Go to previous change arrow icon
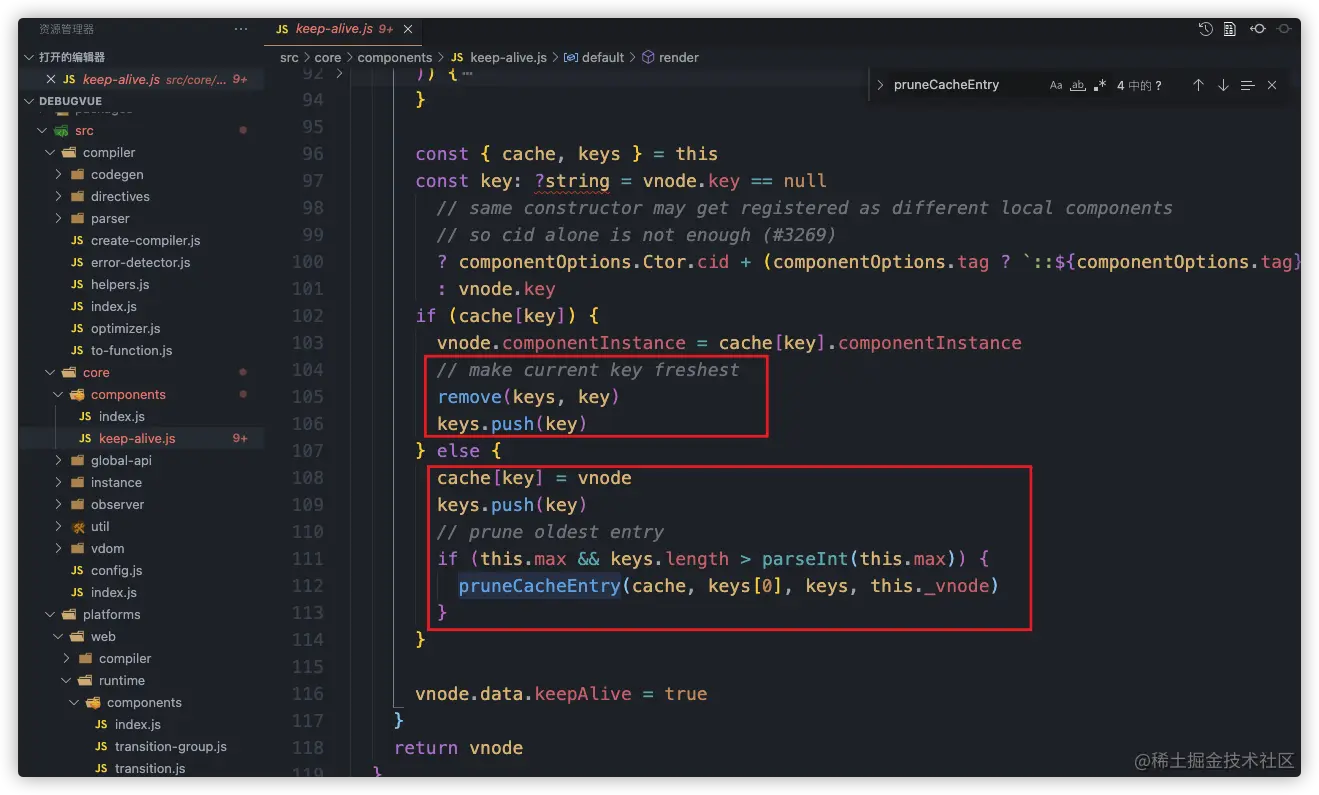Screen dimensions: 1319x795 pos(1258,30)
